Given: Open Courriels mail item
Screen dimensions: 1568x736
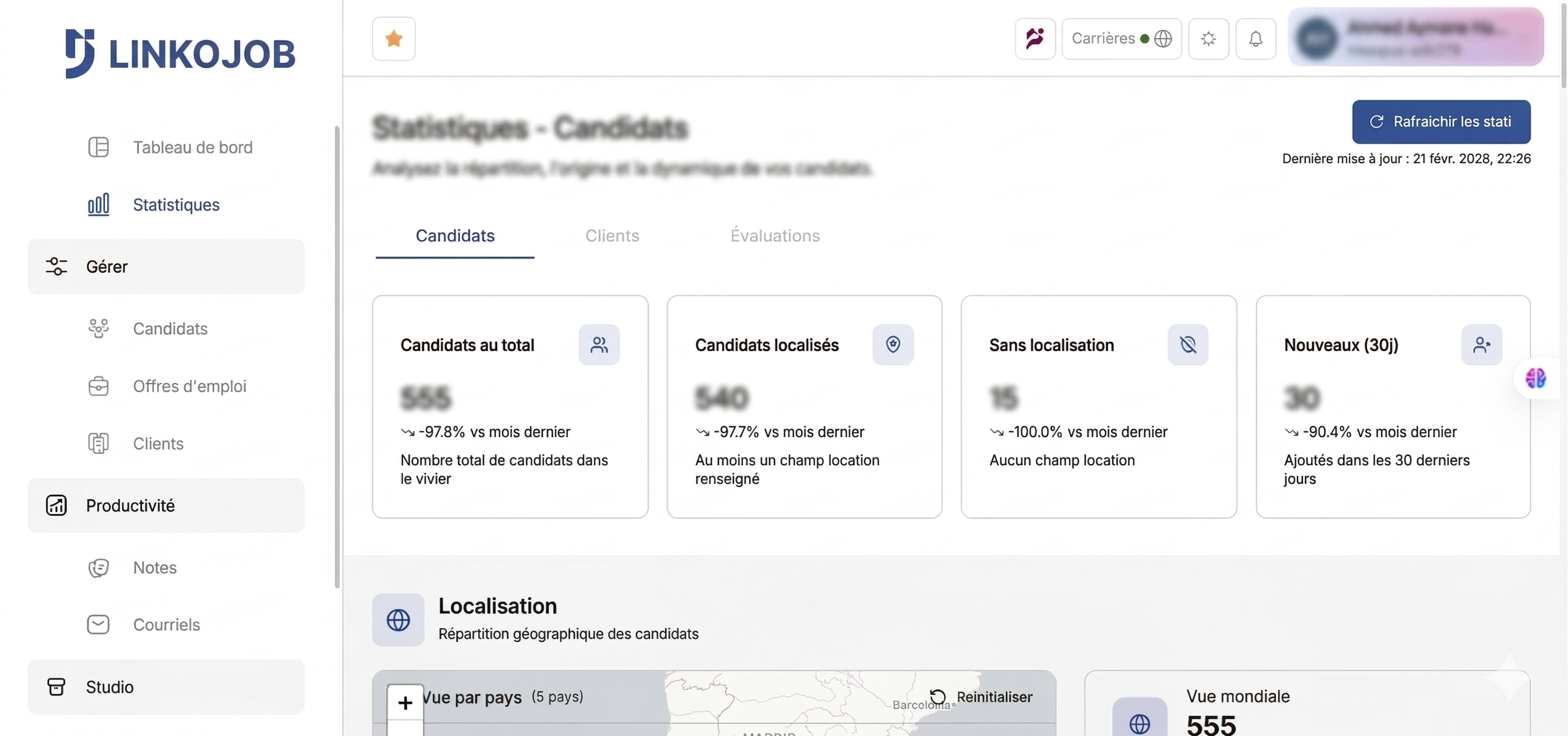Looking at the screenshot, I should [x=166, y=625].
